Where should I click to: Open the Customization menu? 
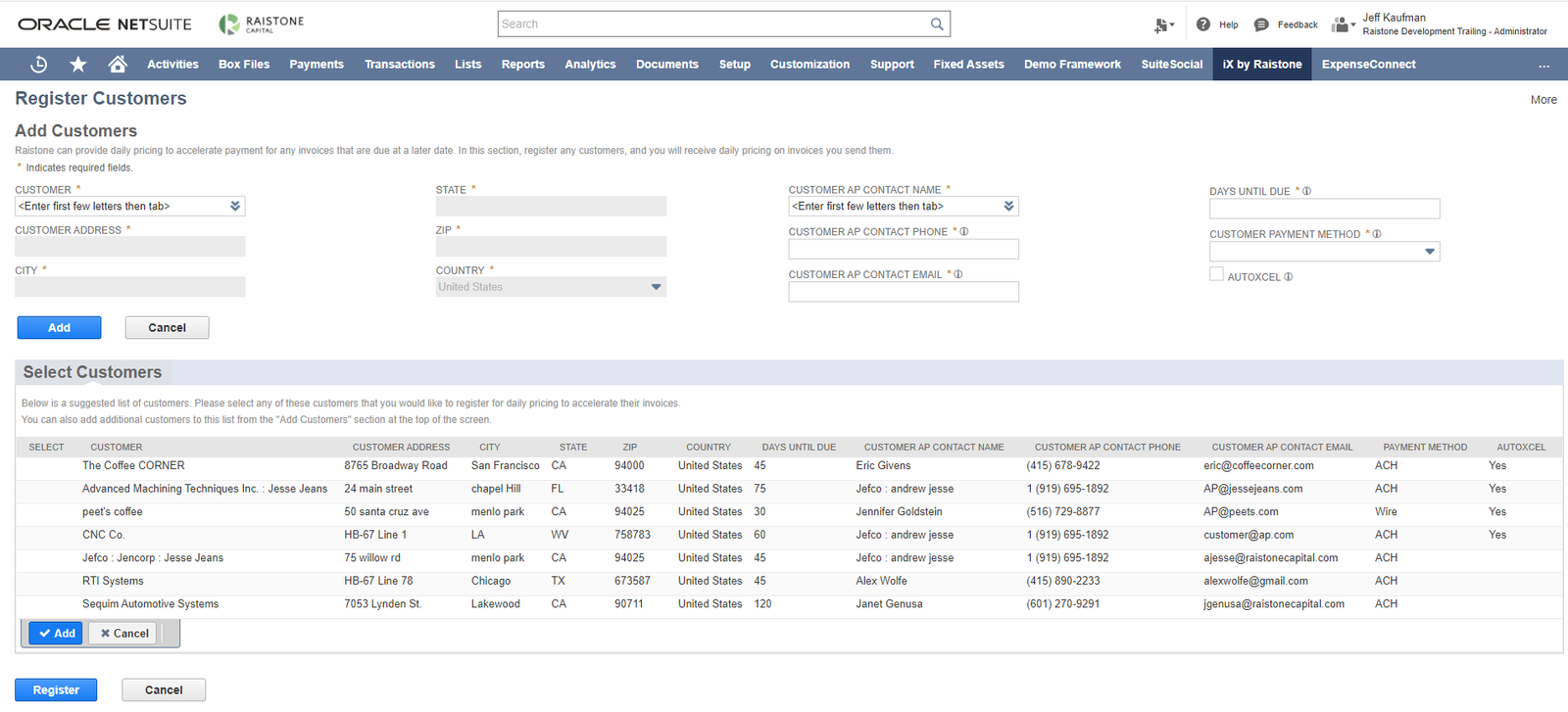[809, 65]
